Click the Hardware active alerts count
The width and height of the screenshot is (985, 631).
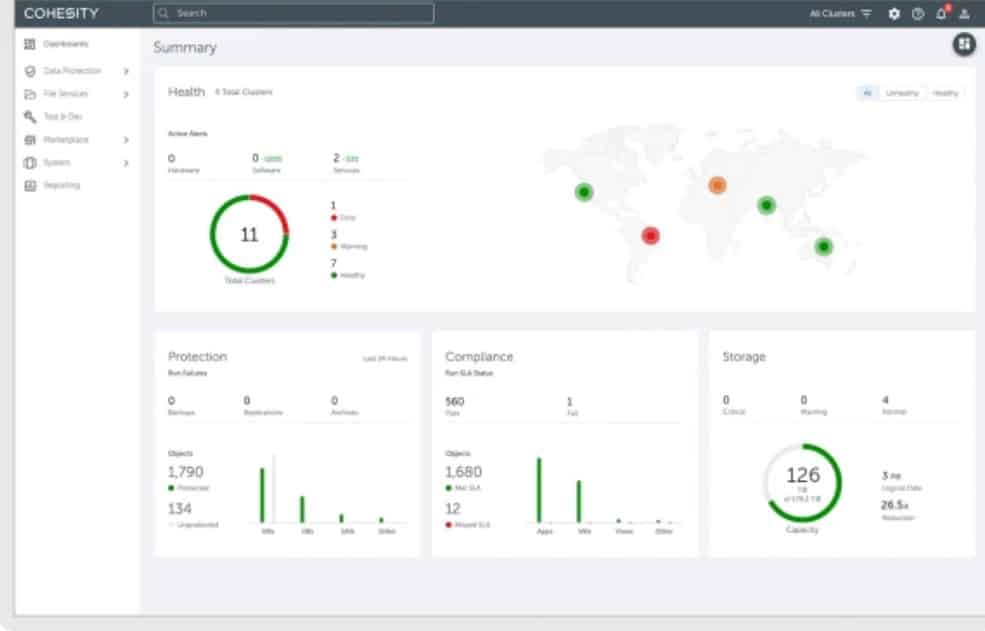tap(171, 158)
